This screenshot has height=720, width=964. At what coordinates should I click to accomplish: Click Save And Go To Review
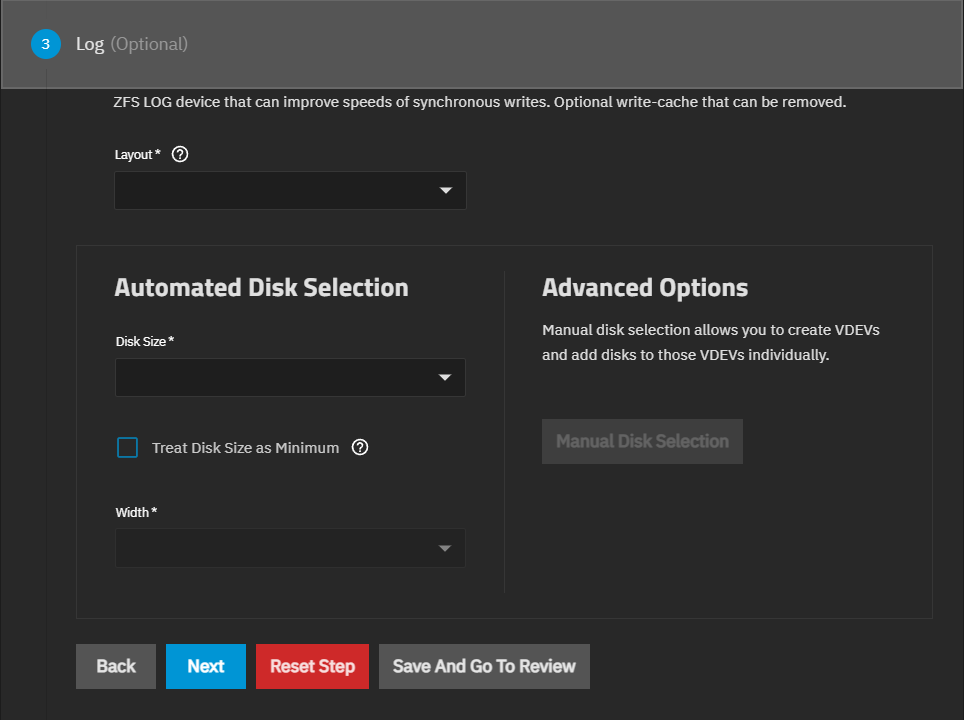tap(484, 666)
